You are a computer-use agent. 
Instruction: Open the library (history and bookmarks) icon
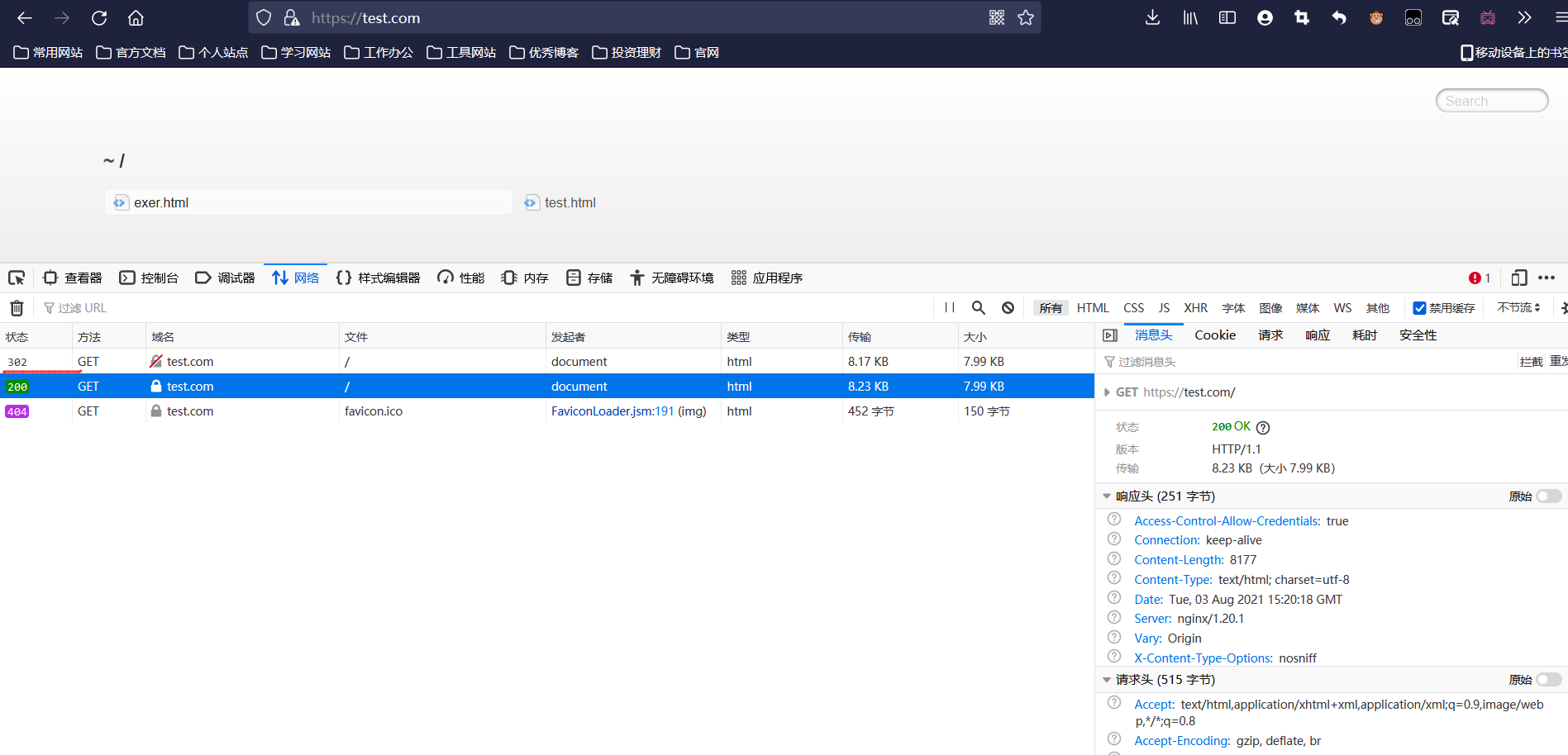[x=1190, y=18]
